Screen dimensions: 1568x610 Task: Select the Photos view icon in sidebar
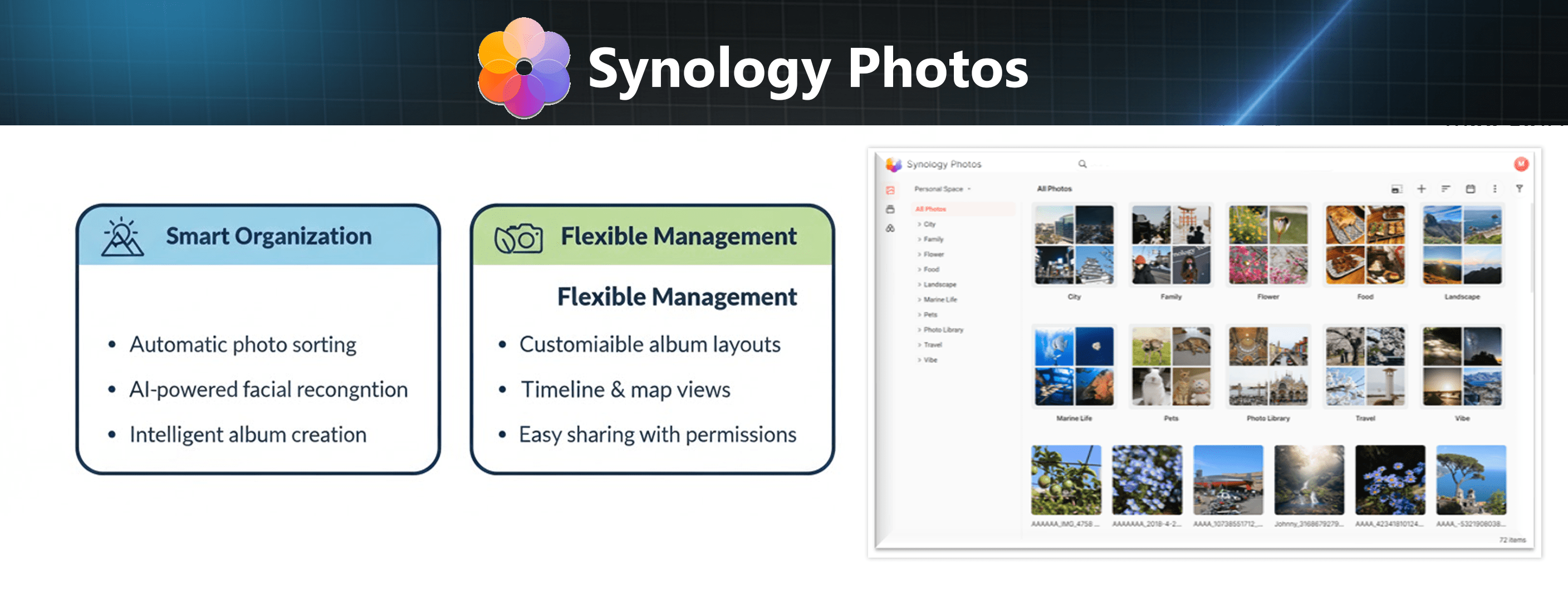890,191
